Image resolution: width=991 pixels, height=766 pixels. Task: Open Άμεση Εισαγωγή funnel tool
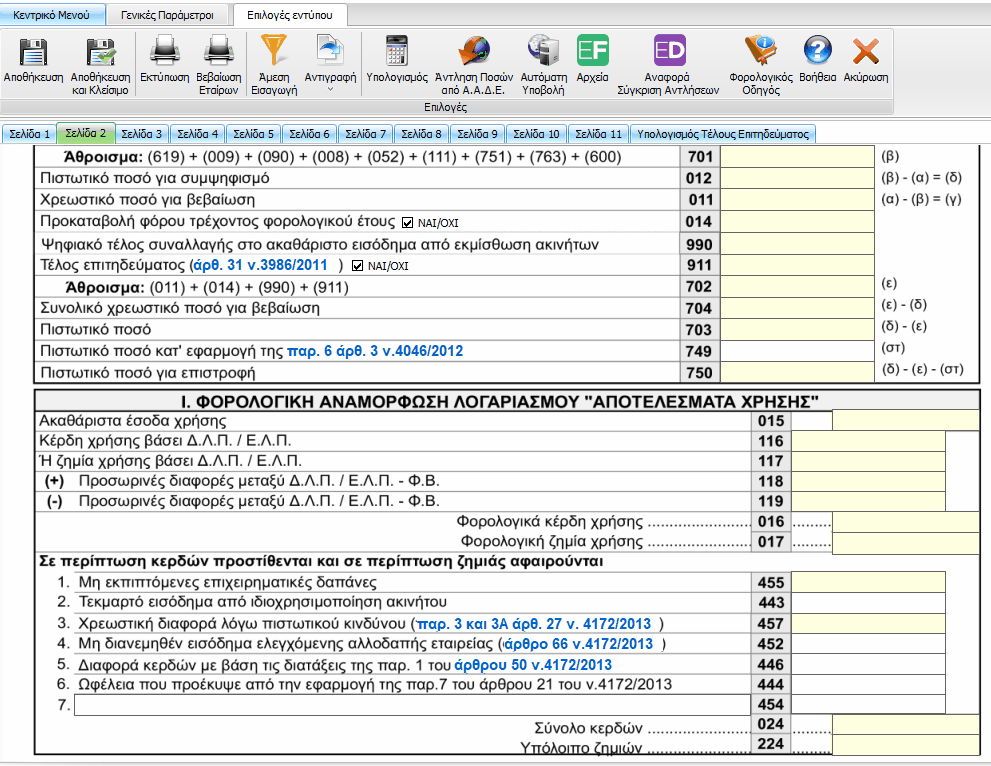tap(273, 50)
